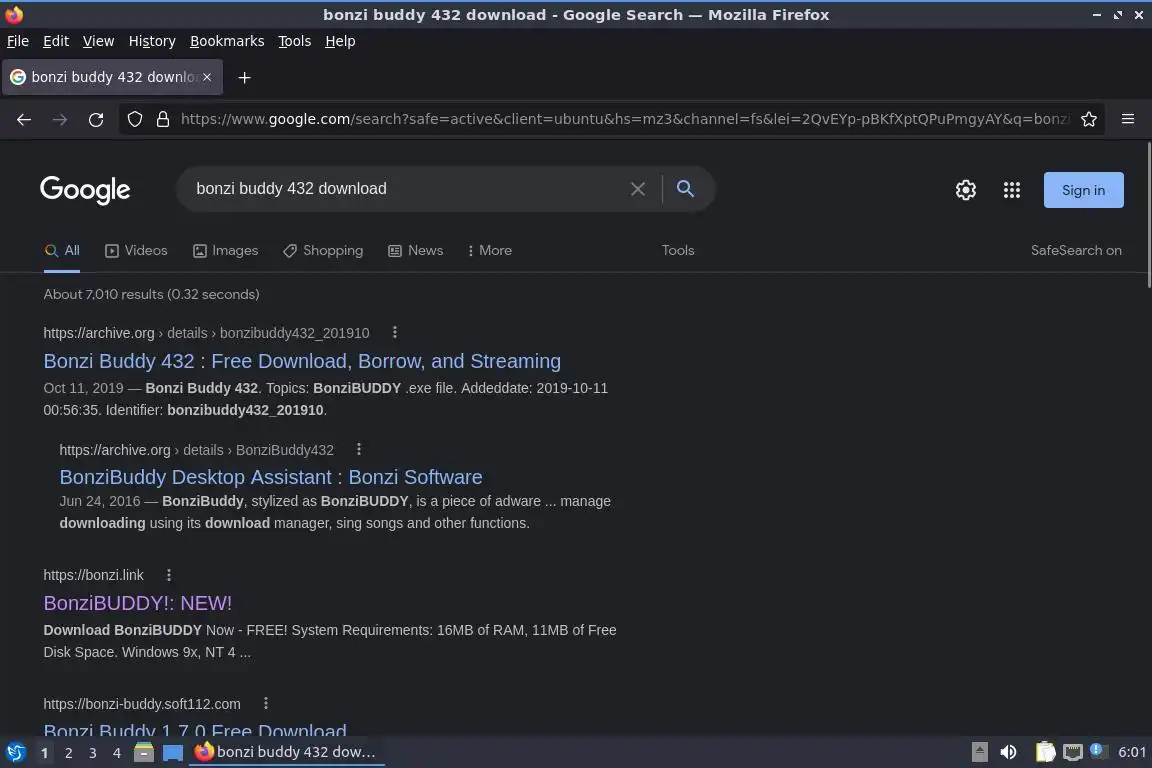Open the View menu
The height and width of the screenshot is (768, 1152).
98,41
